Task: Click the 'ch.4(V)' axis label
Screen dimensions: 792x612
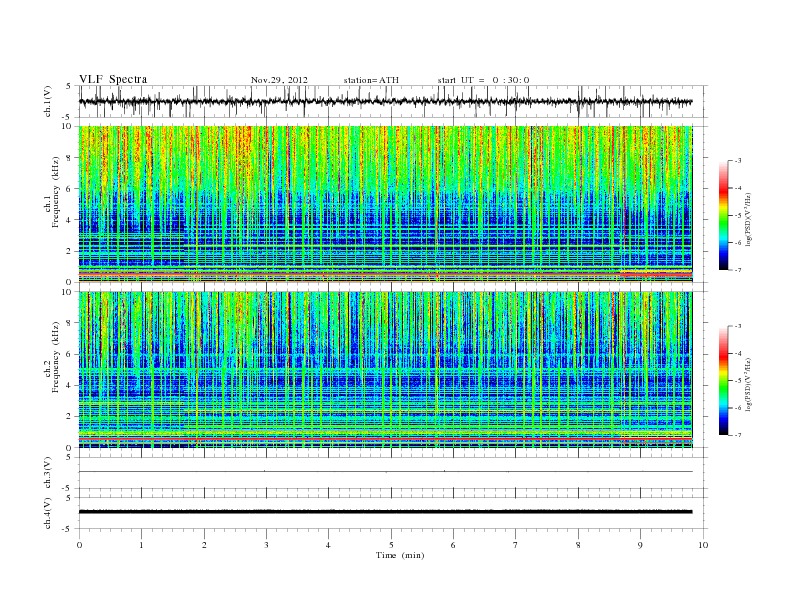Action: coord(48,513)
